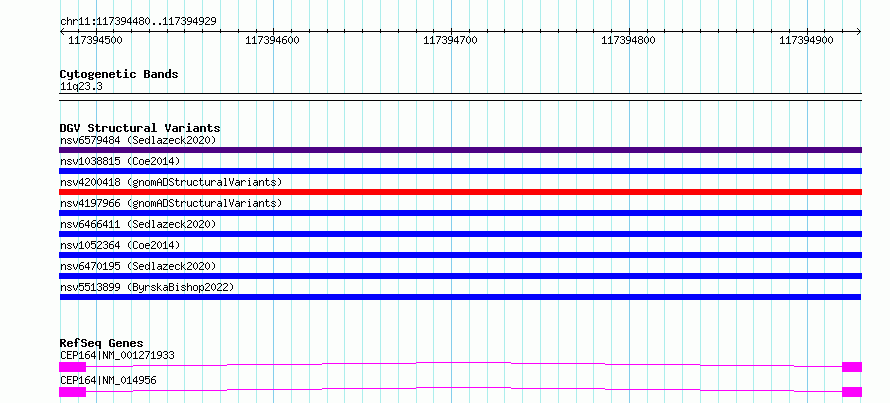Click the left exon block of NM_014956
890x403 pixels.
point(72,392)
